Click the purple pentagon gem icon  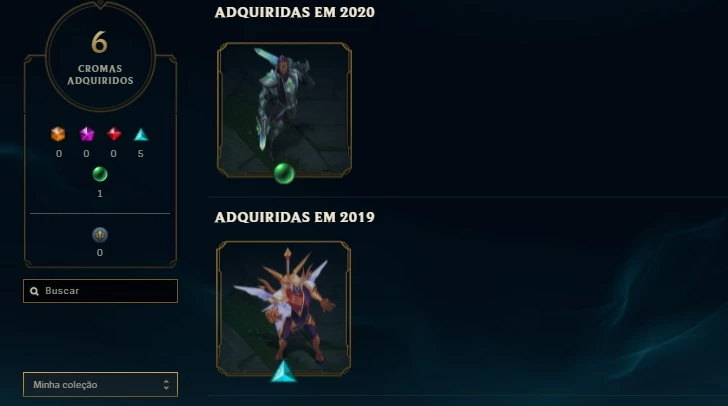point(87,134)
